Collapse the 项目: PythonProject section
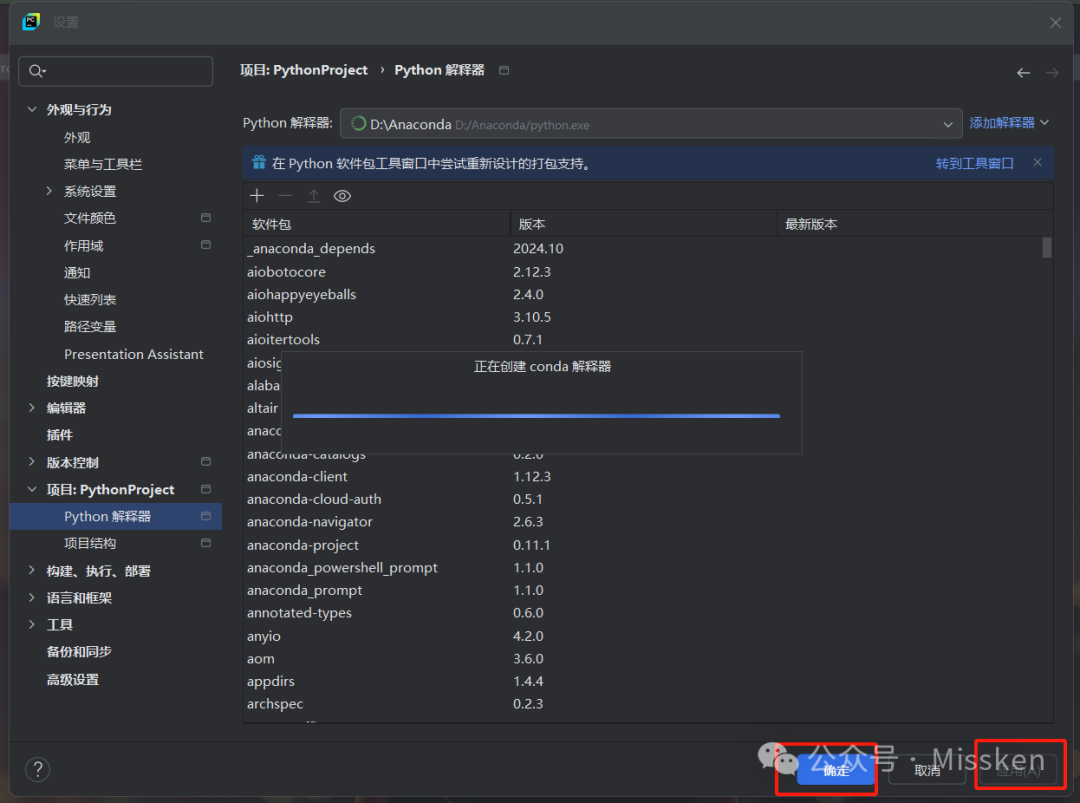 (x=32, y=489)
